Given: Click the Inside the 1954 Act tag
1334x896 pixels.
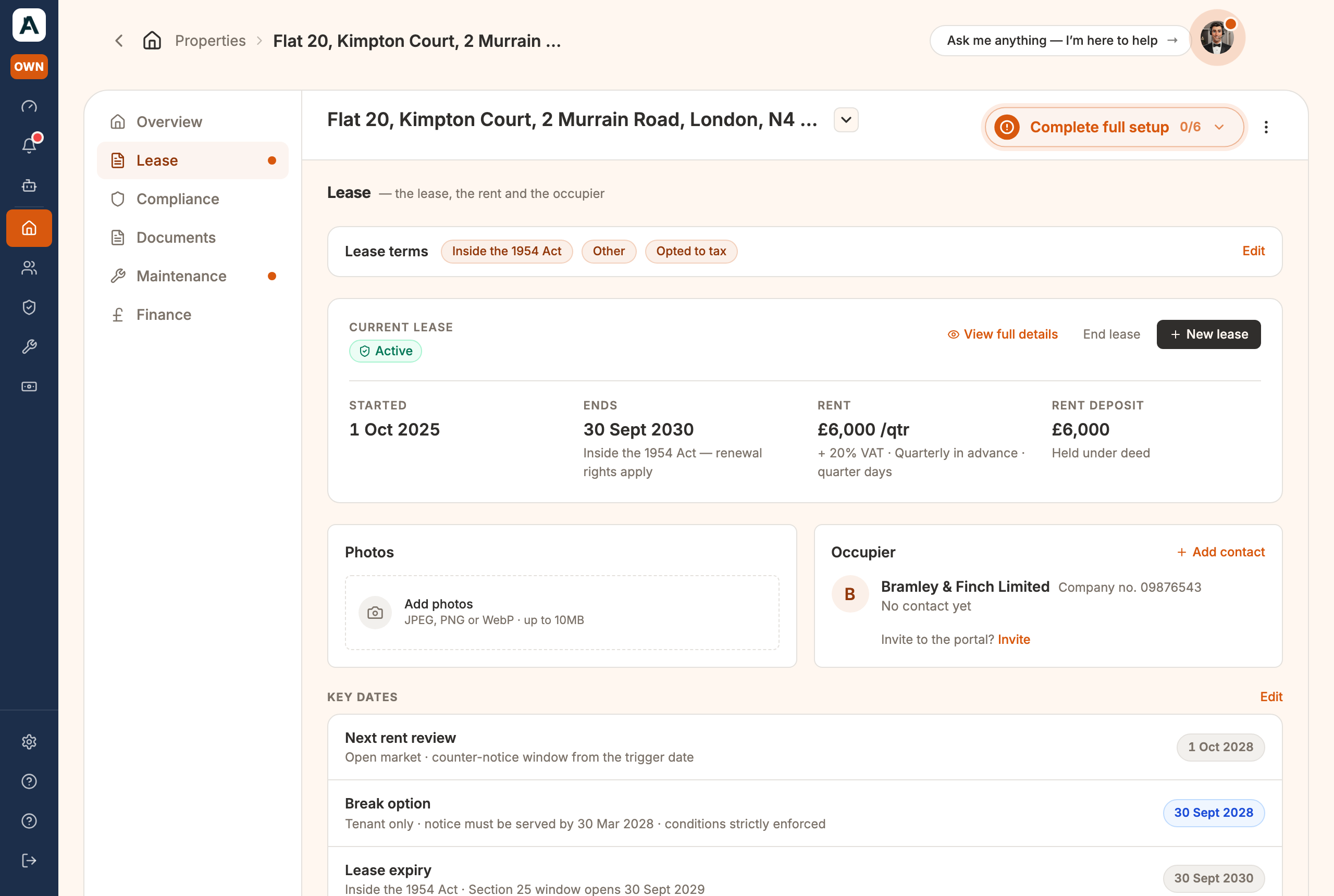Looking at the screenshot, I should click(x=507, y=252).
